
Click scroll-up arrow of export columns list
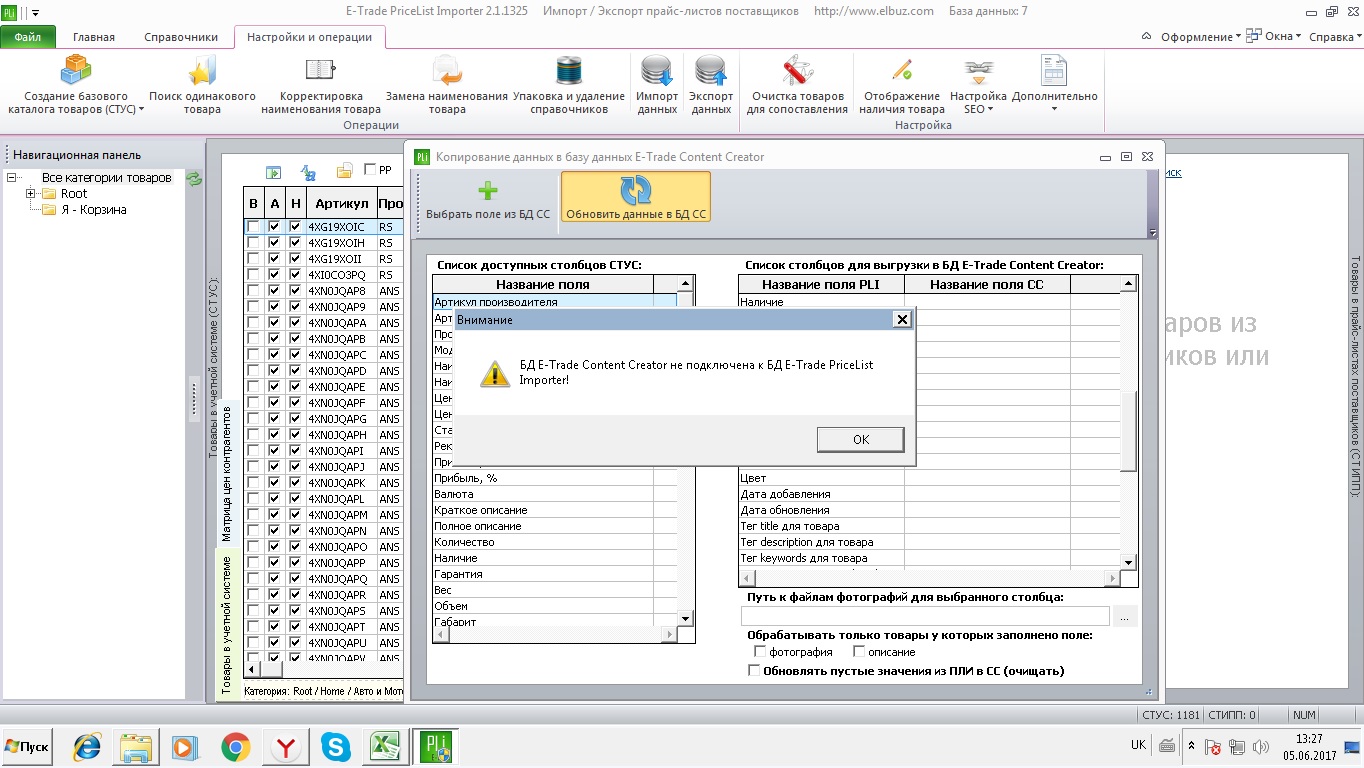pos(1128,284)
